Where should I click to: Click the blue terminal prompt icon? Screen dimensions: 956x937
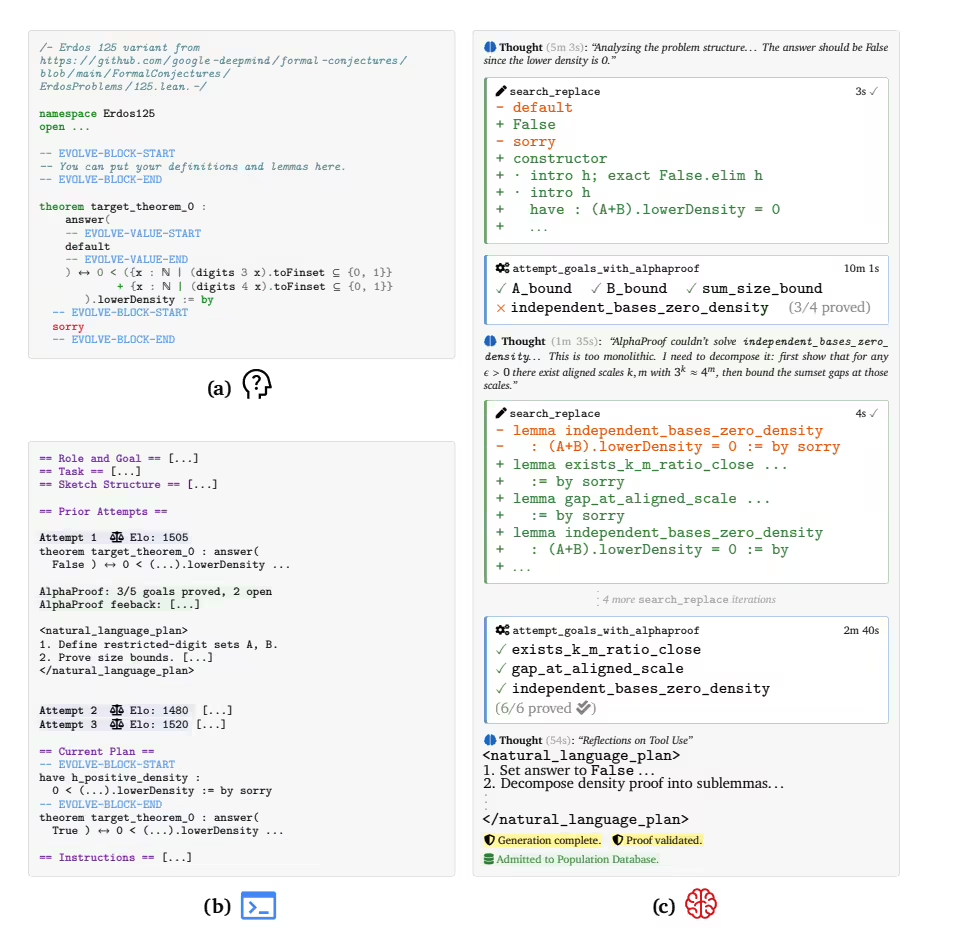tap(259, 905)
